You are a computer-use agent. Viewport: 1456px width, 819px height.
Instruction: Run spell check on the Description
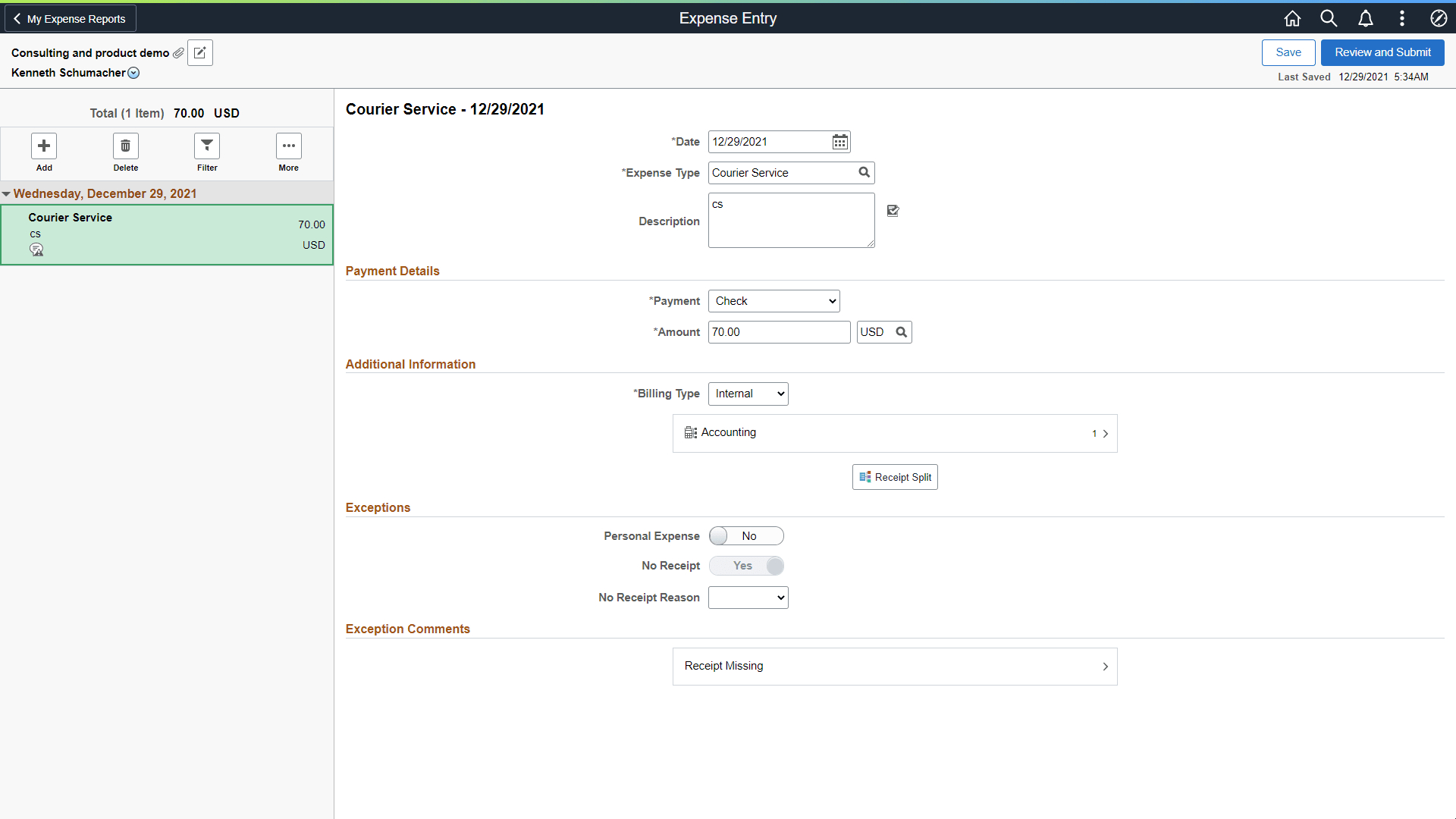click(x=893, y=211)
